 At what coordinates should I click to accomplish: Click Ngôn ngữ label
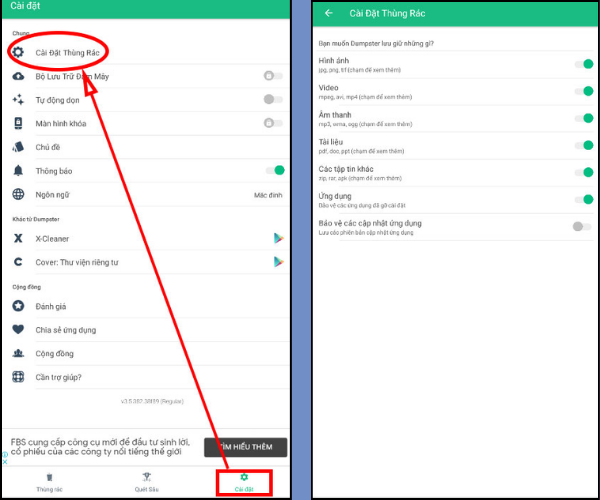52,195
